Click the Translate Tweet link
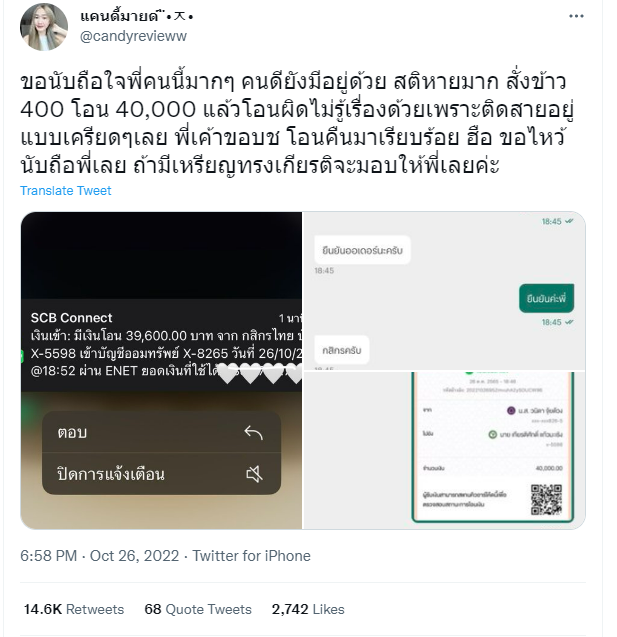The height and width of the screenshot is (637, 617). tap(65, 191)
